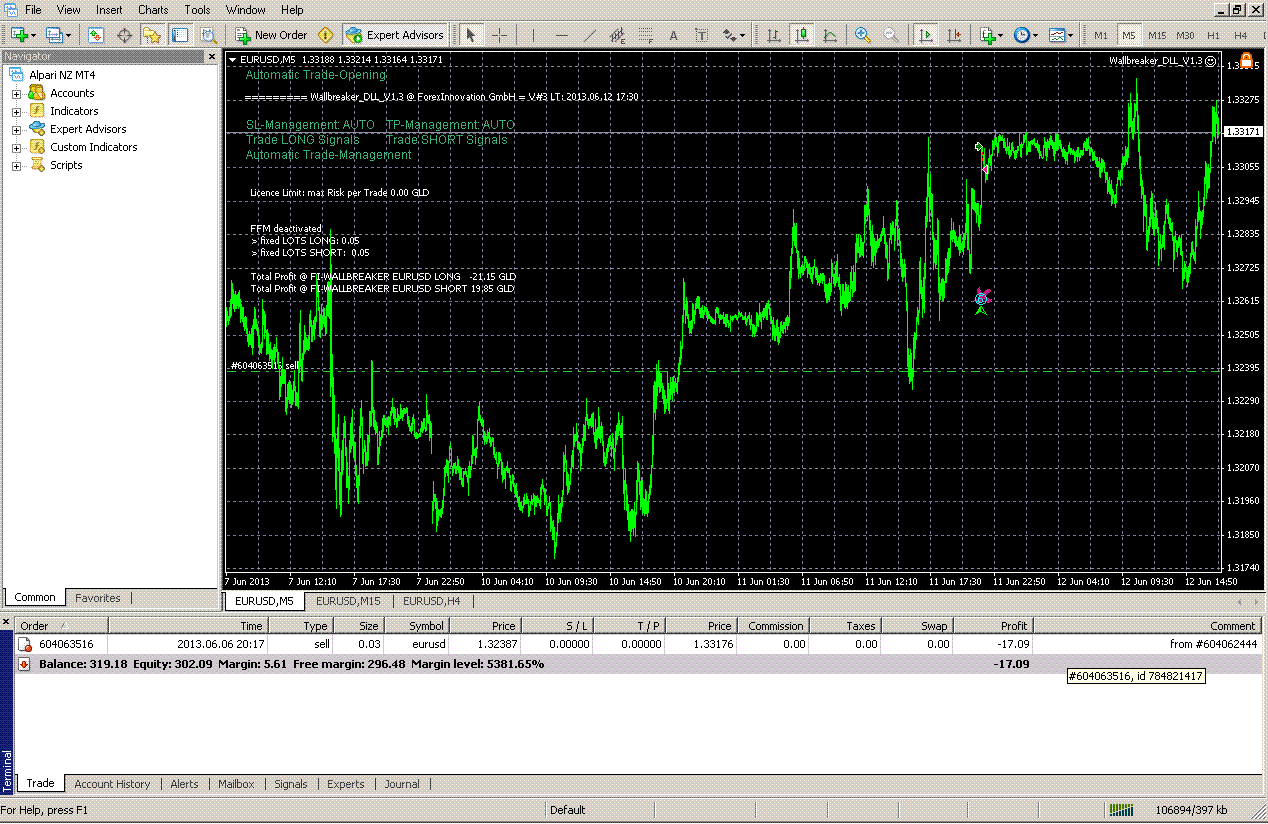This screenshot has width=1268, height=824.
Task: Select the H4 timeframe
Action: 1241,35
